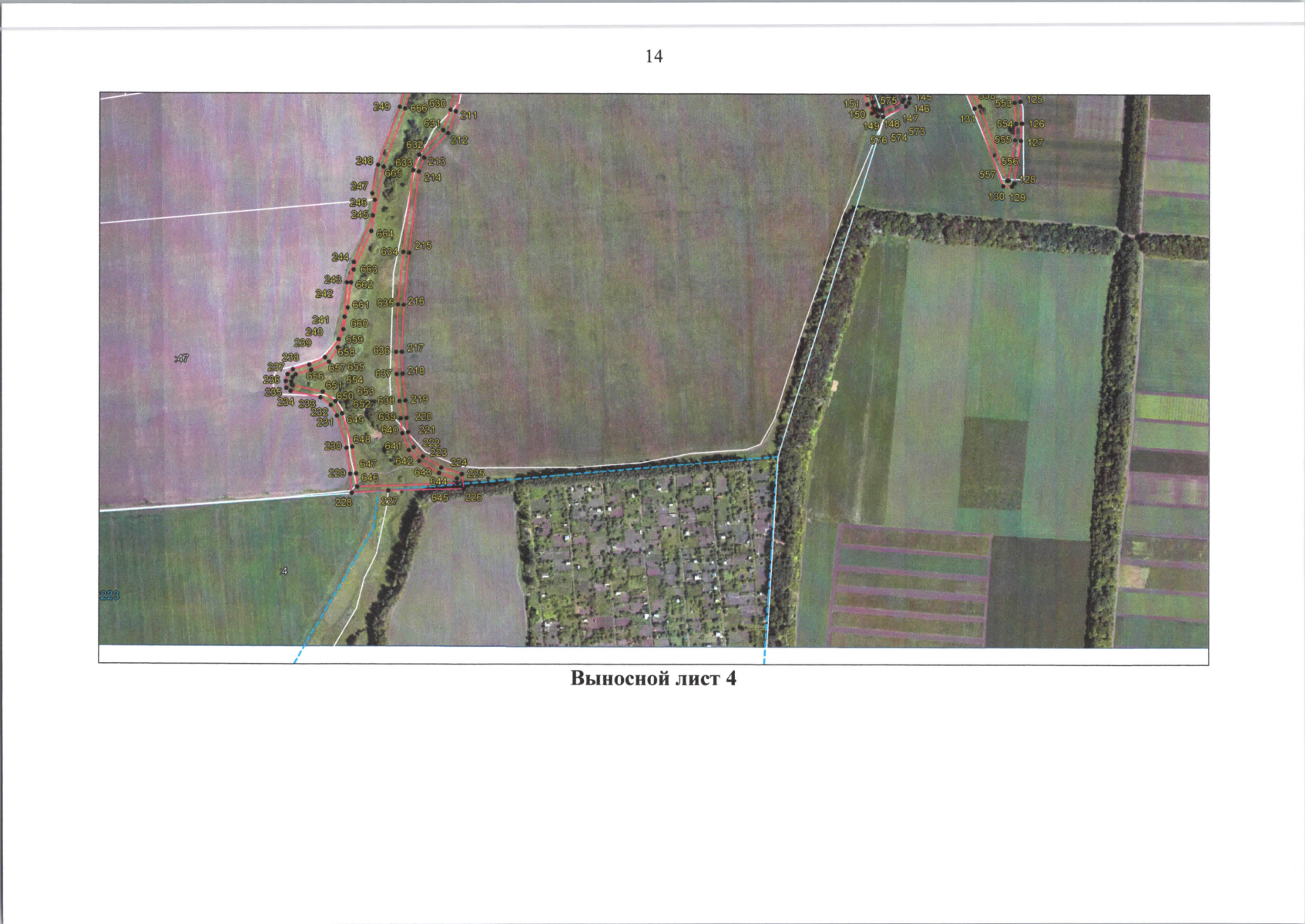This screenshot has width=1305, height=924.
Task: Select point label 127 on the map
Action: click(1035, 143)
